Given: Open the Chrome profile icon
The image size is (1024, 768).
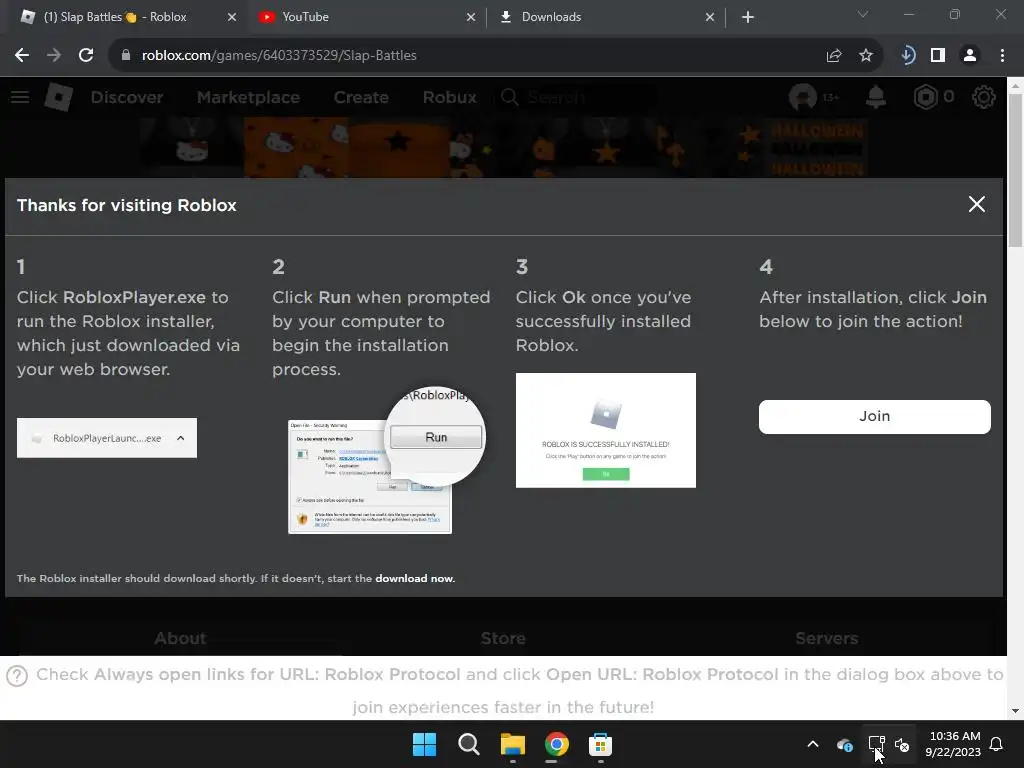Looking at the screenshot, I should coord(970,56).
